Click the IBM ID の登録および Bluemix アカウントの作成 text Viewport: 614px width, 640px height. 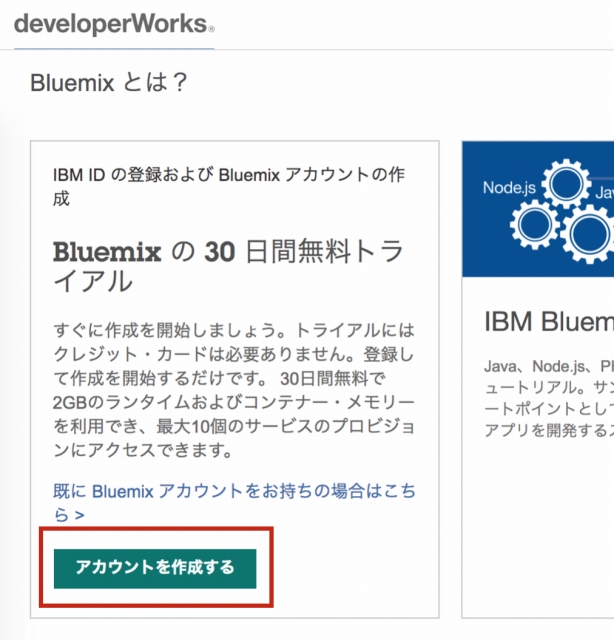(229, 187)
